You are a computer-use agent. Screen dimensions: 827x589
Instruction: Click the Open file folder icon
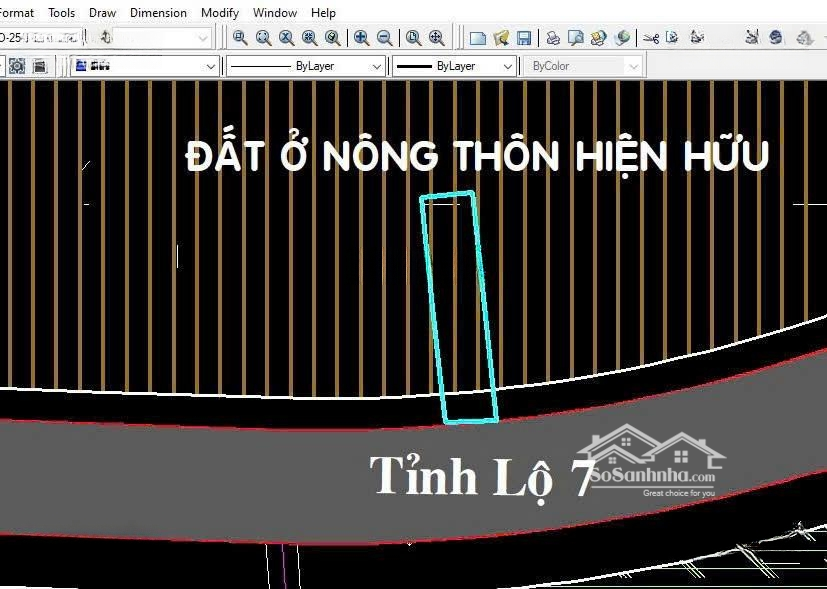[501, 38]
